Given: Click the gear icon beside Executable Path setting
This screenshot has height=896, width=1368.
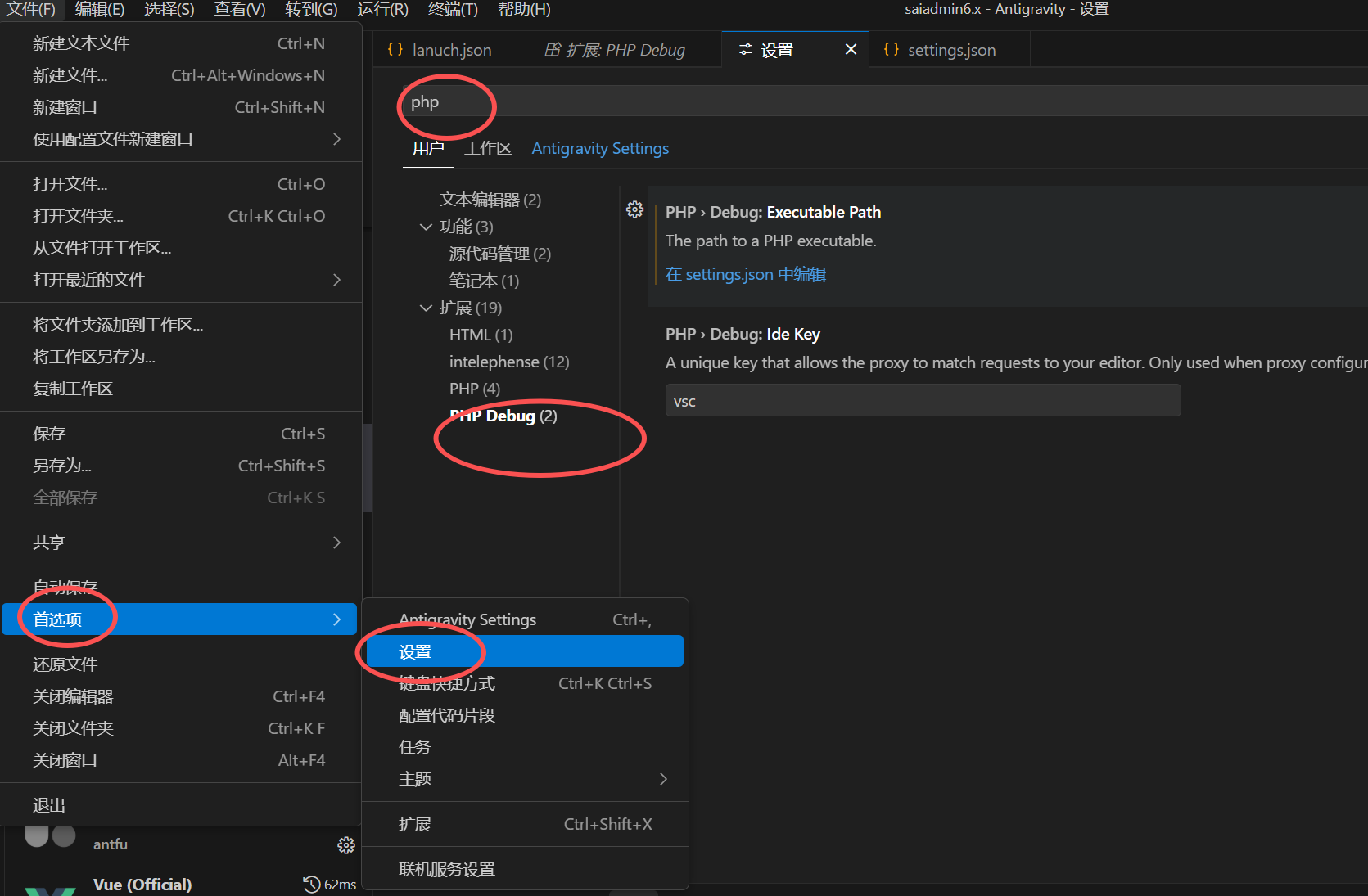Looking at the screenshot, I should pos(634,210).
